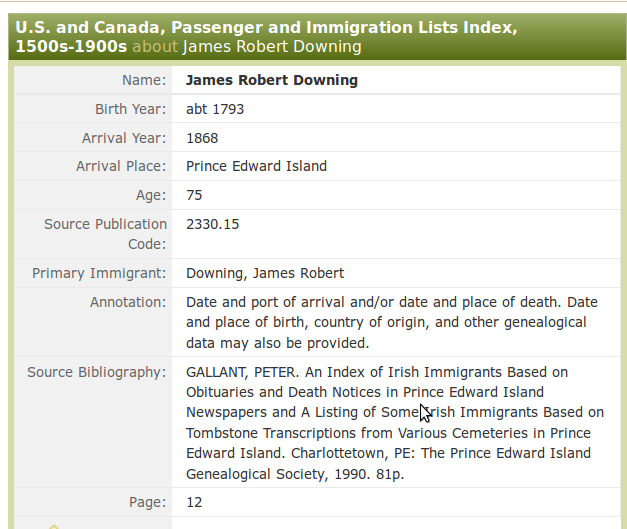
Task: Click the annotation description text
Action: (391, 322)
